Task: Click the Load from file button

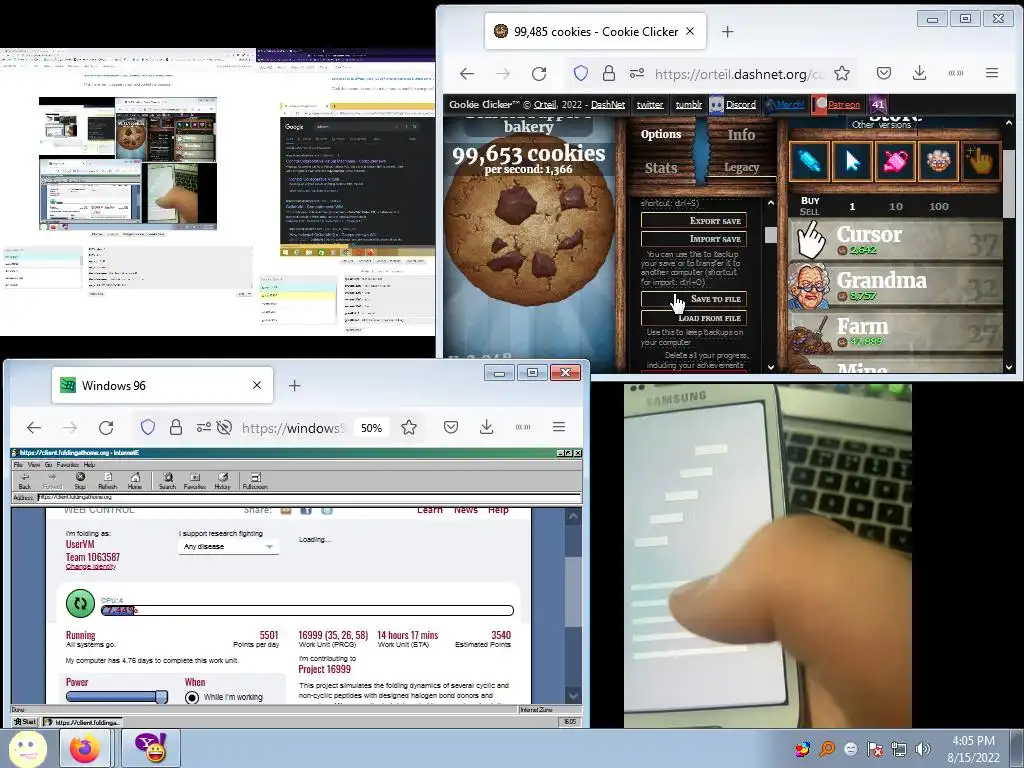Action: point(694,318)
